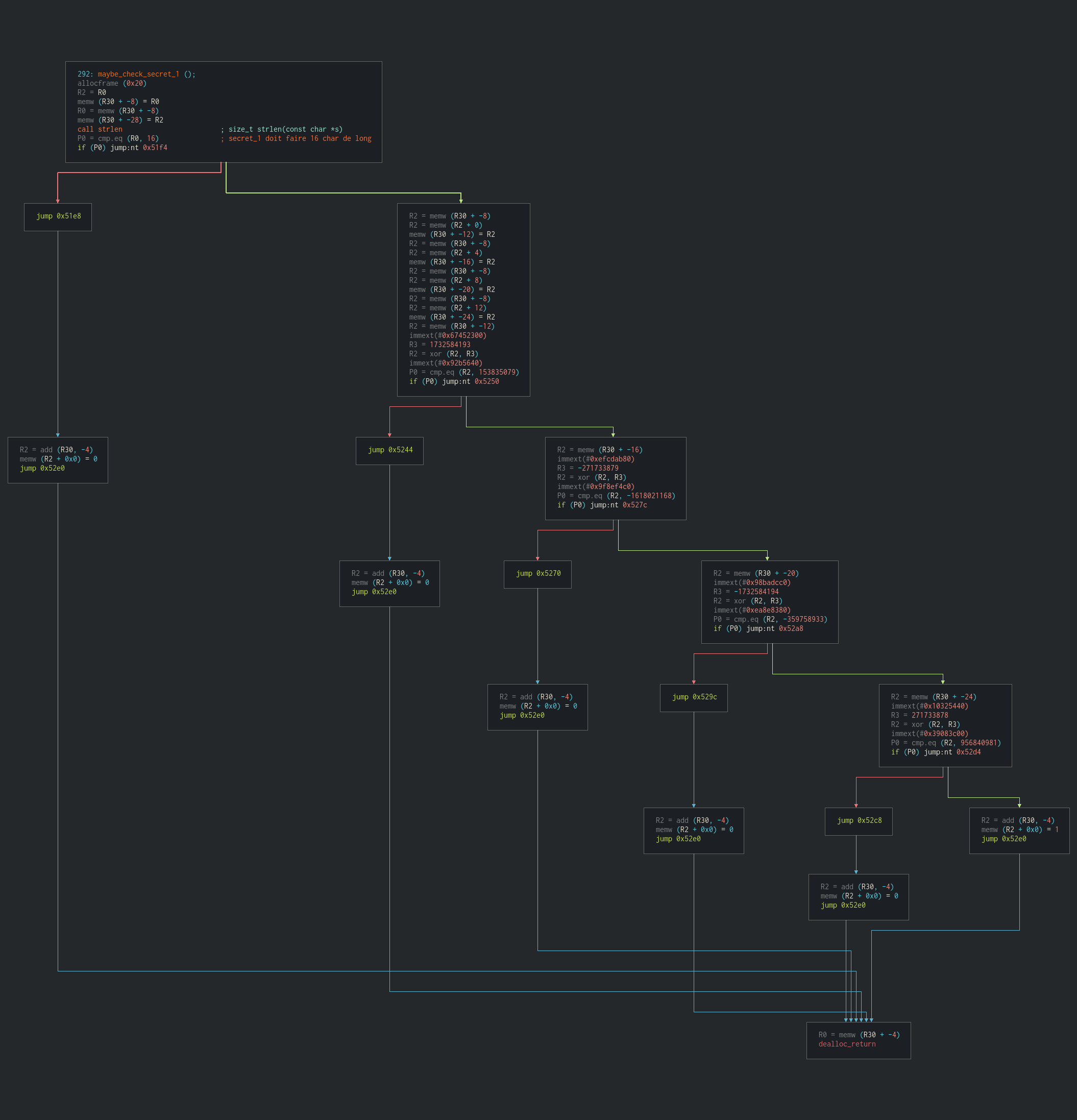Click the 'R3 = -1732584194' line

click(x=746, y=592)
